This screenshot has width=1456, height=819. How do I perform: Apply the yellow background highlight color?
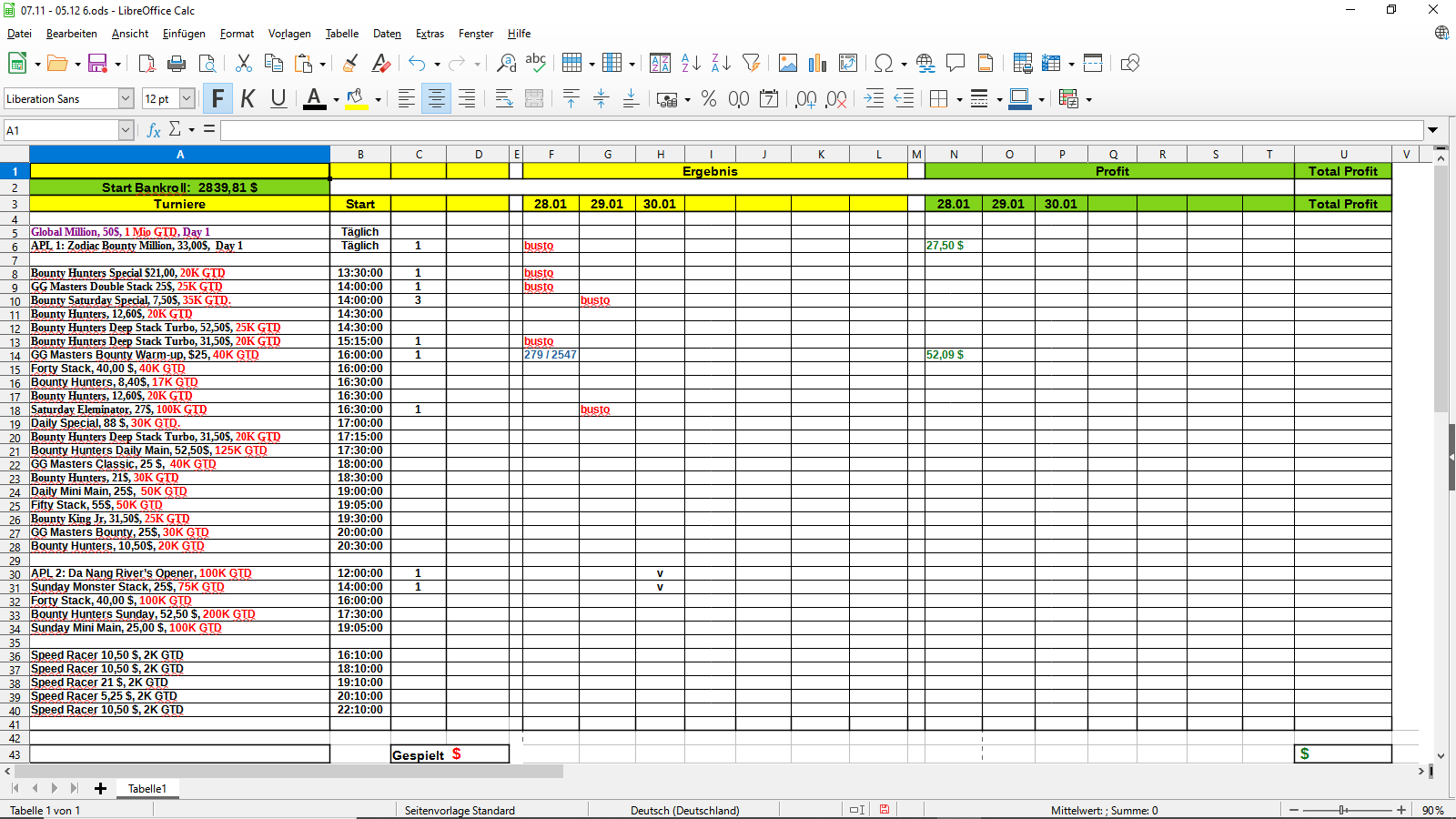(x=356, y=98)
